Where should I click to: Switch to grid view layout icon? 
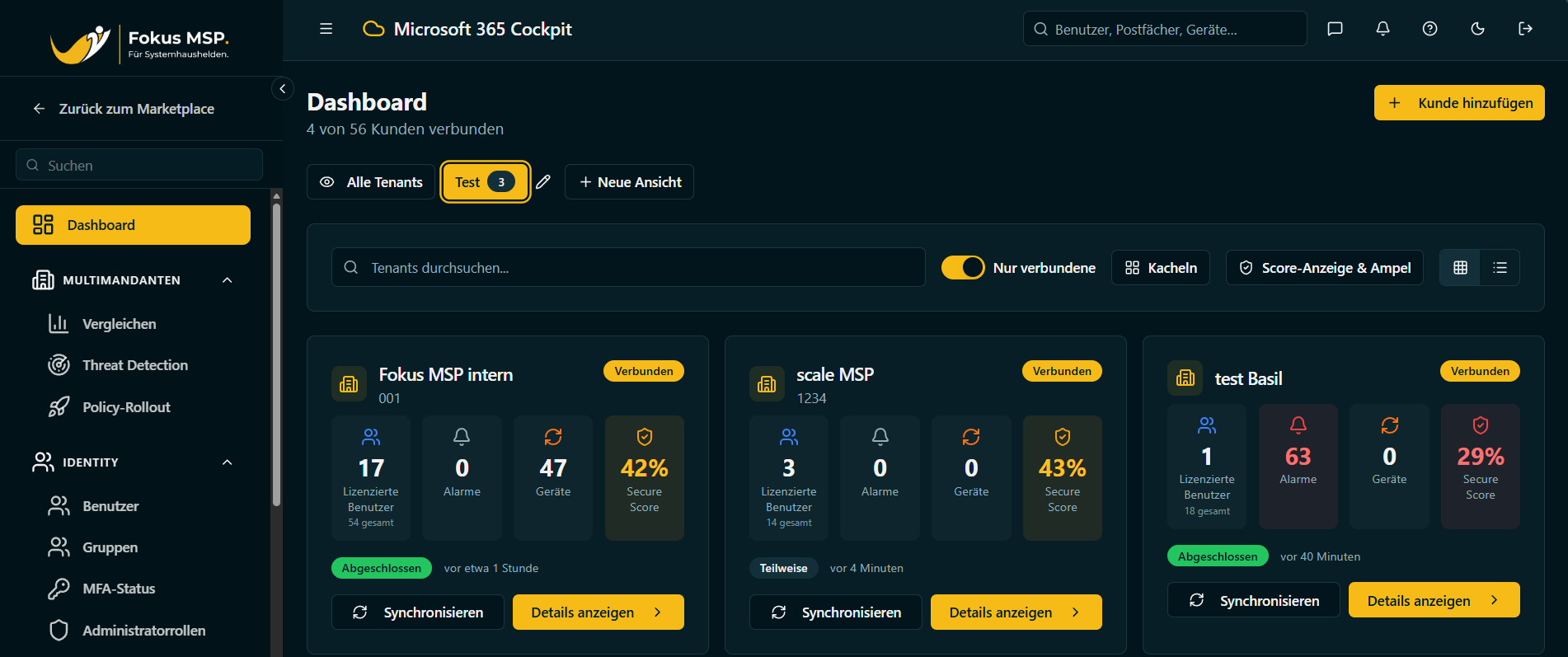[1460, 268]
